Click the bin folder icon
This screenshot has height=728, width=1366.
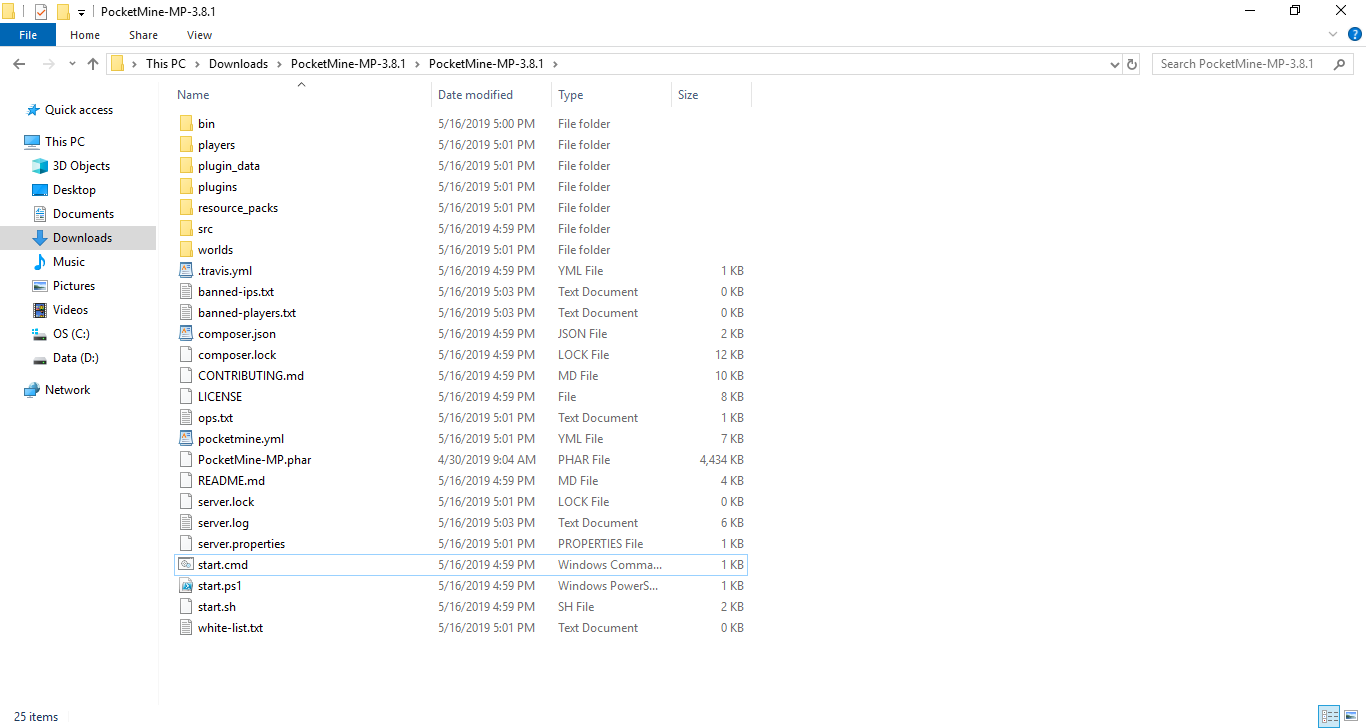pyautogui.click(x=185, y=124)
